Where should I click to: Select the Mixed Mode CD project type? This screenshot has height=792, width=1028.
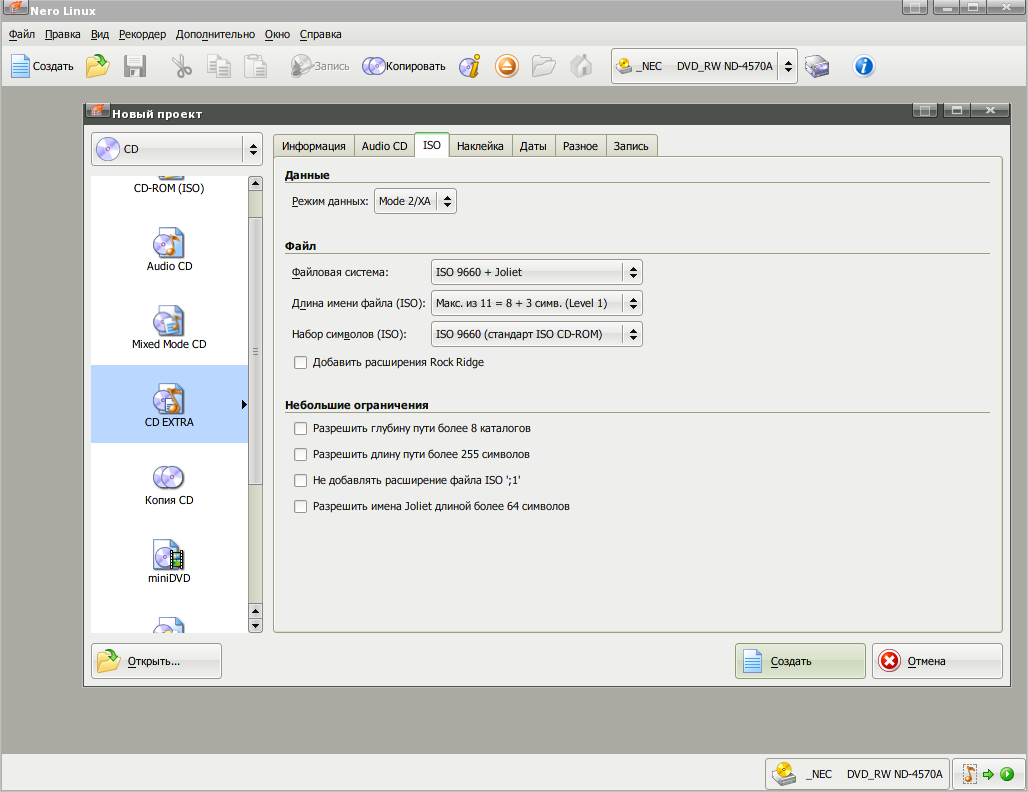(x=169, y=328)
